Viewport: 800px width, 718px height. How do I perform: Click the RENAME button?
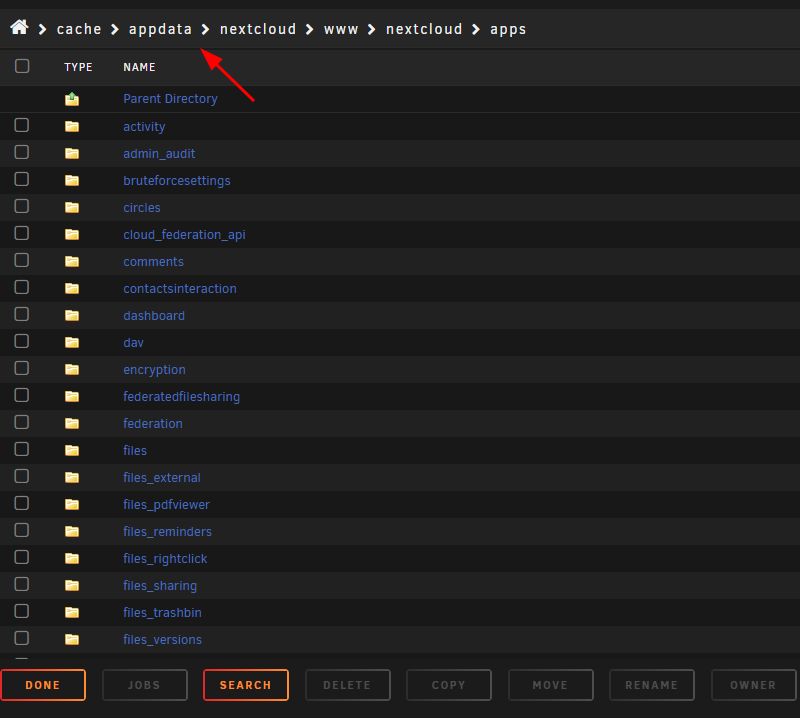point(652,685)
